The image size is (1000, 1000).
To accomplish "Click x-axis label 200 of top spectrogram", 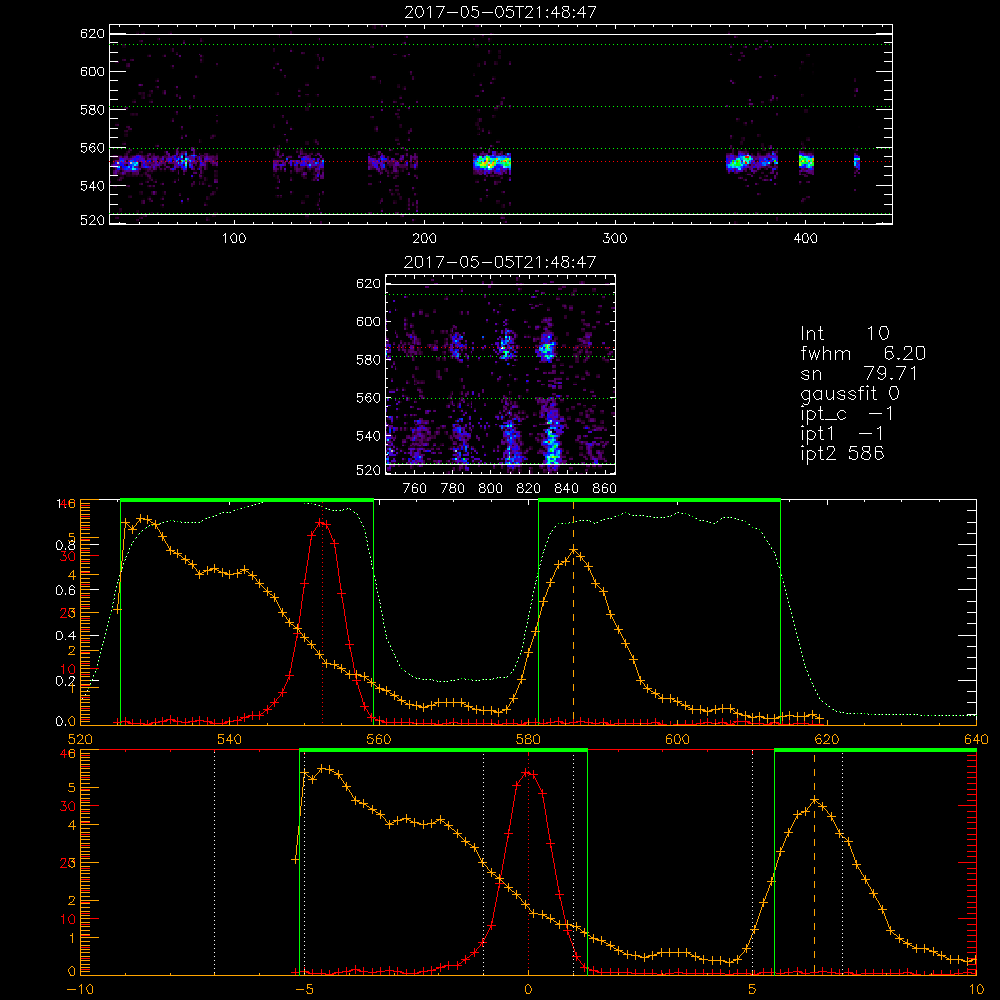I will 424,239.
